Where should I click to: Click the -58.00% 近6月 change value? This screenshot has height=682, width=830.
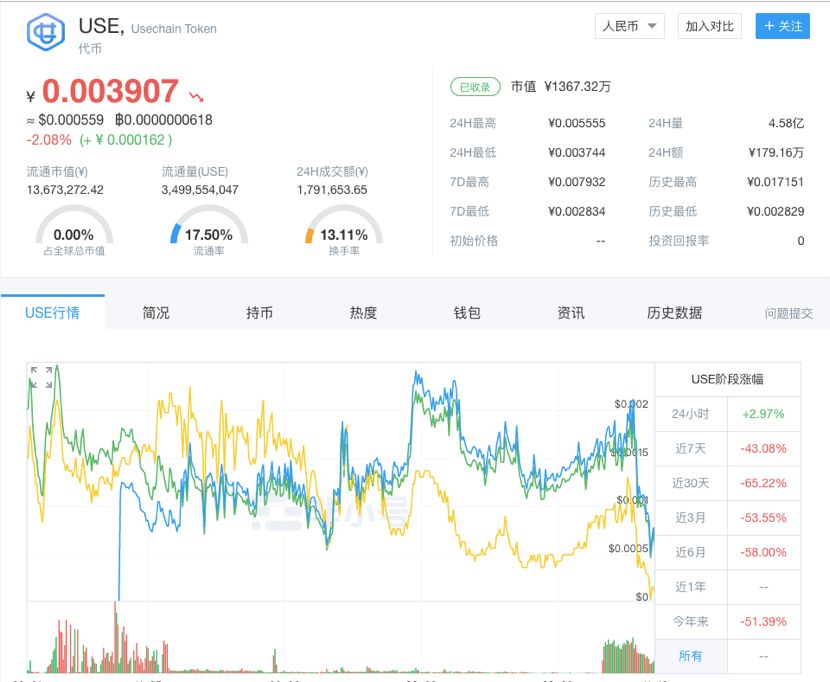(x=763, y=552)
